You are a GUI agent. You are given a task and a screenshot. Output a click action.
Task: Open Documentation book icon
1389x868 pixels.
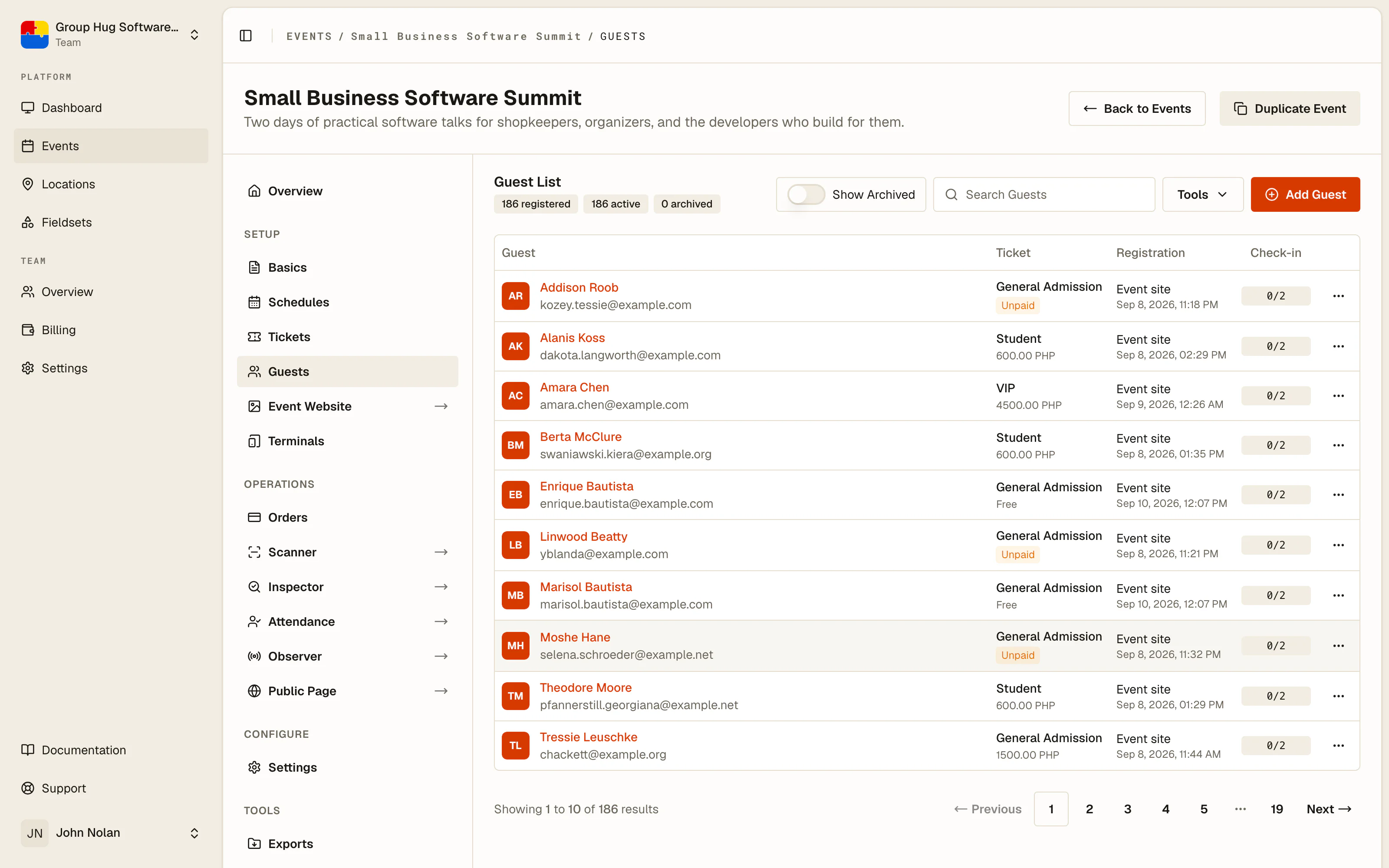click(x=27, y=750)
